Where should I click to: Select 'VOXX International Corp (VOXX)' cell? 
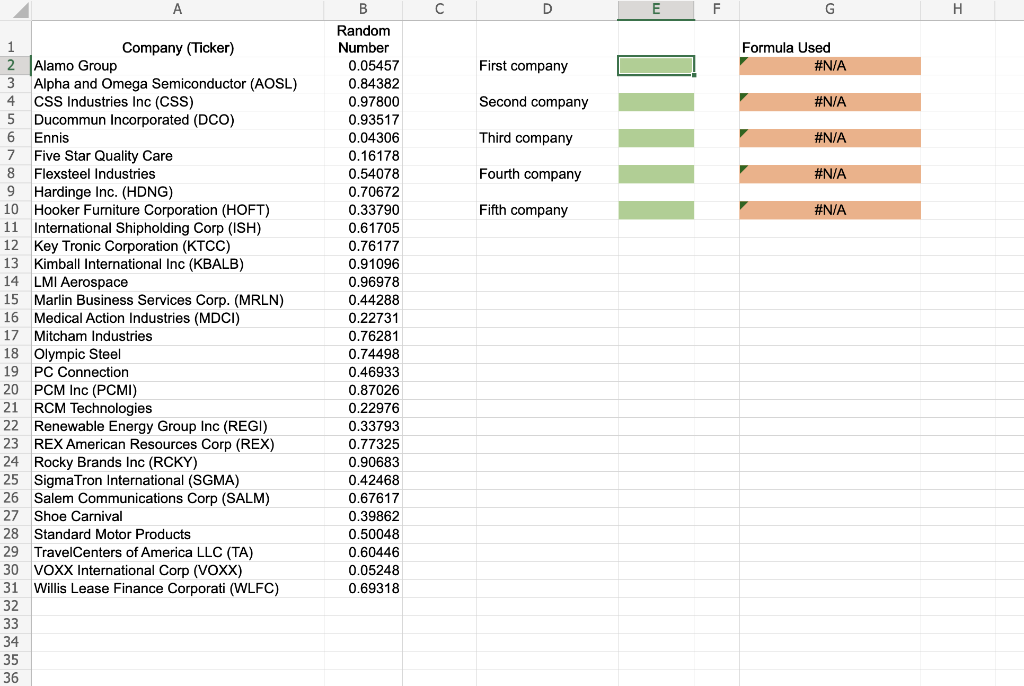point(178,570)
